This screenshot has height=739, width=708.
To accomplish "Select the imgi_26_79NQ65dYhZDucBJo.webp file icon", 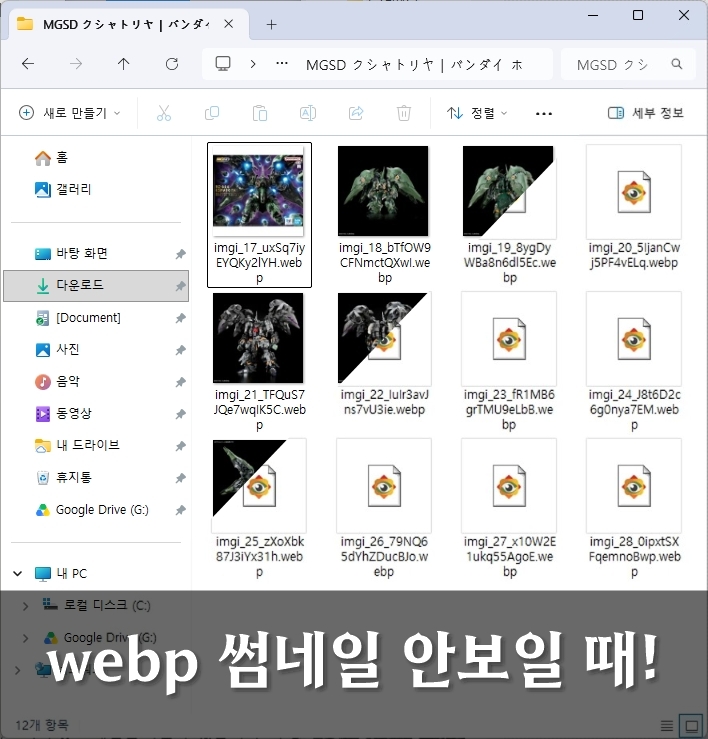I will click(384, 486).
